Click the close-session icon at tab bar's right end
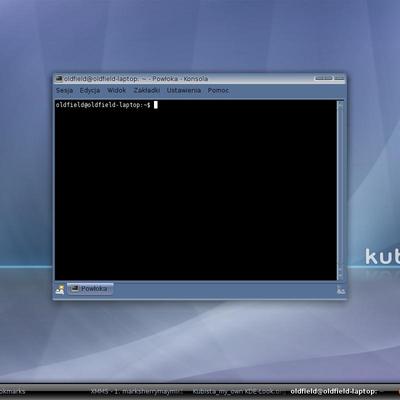The height and width of the screenshot is (400, 400). (x=340, y=290)
